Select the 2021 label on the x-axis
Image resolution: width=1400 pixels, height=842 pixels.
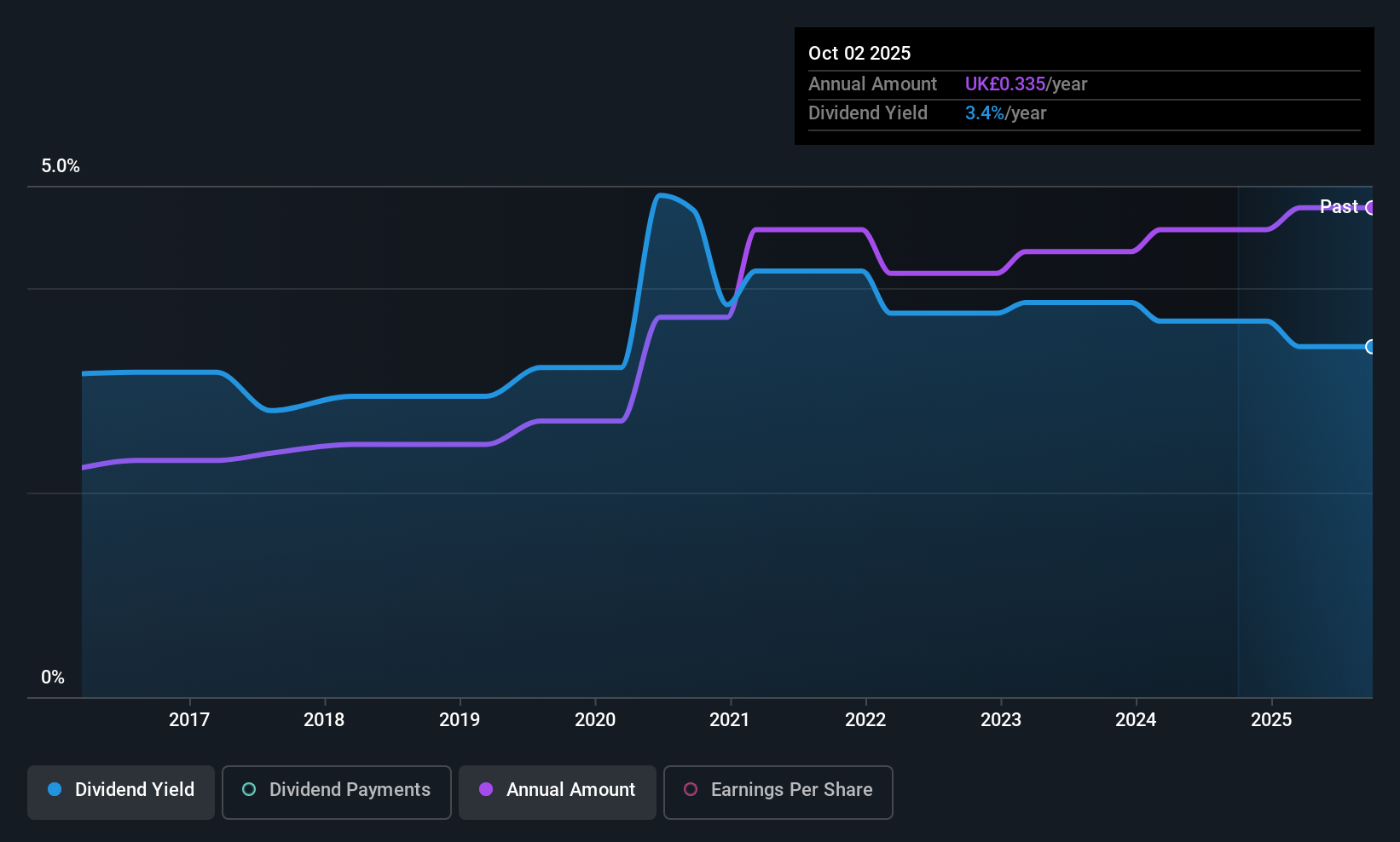tap(730, 719)
